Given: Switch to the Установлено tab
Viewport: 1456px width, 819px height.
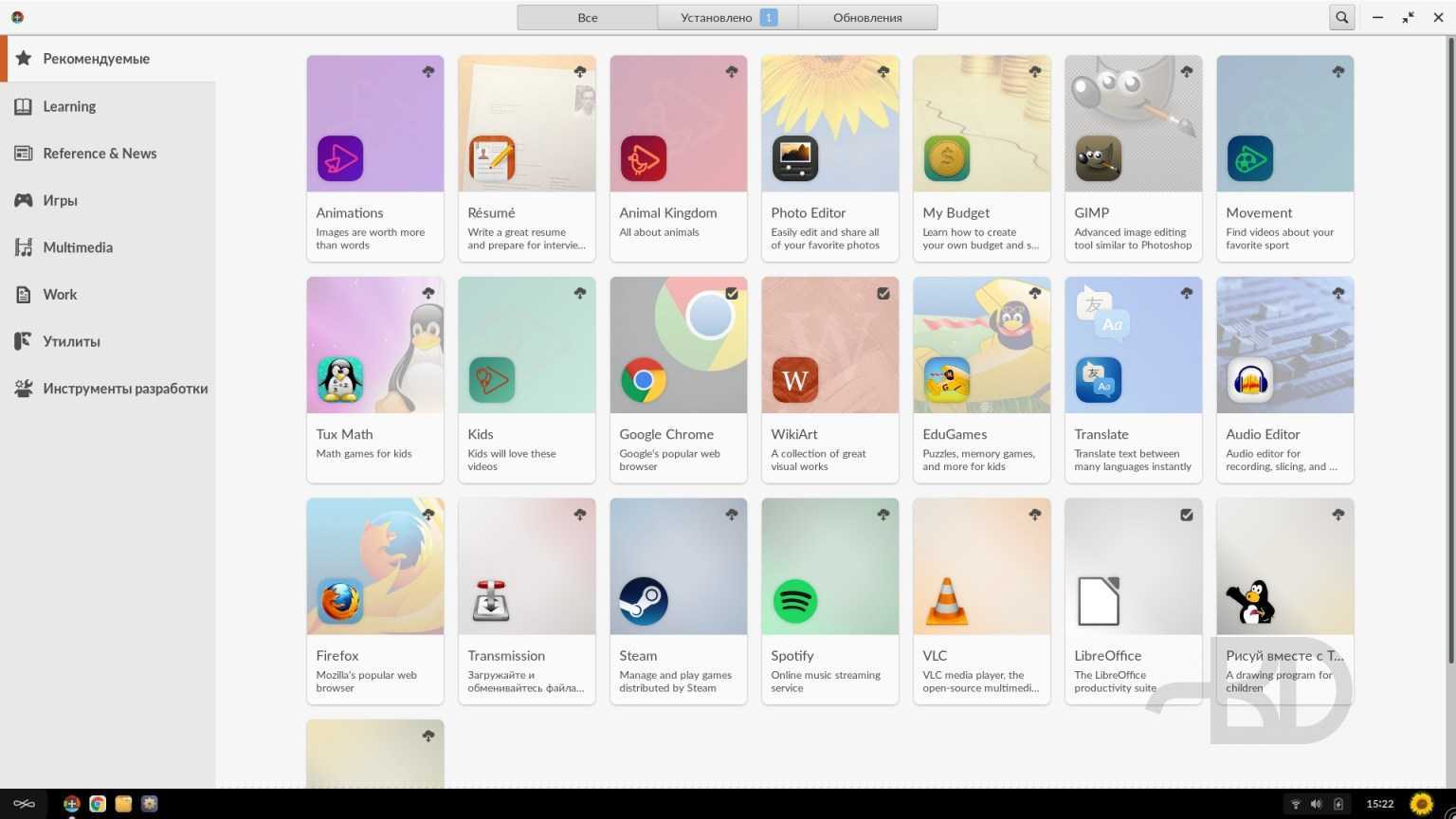Looking at the screenshot, I should click(x=727, y=17).
